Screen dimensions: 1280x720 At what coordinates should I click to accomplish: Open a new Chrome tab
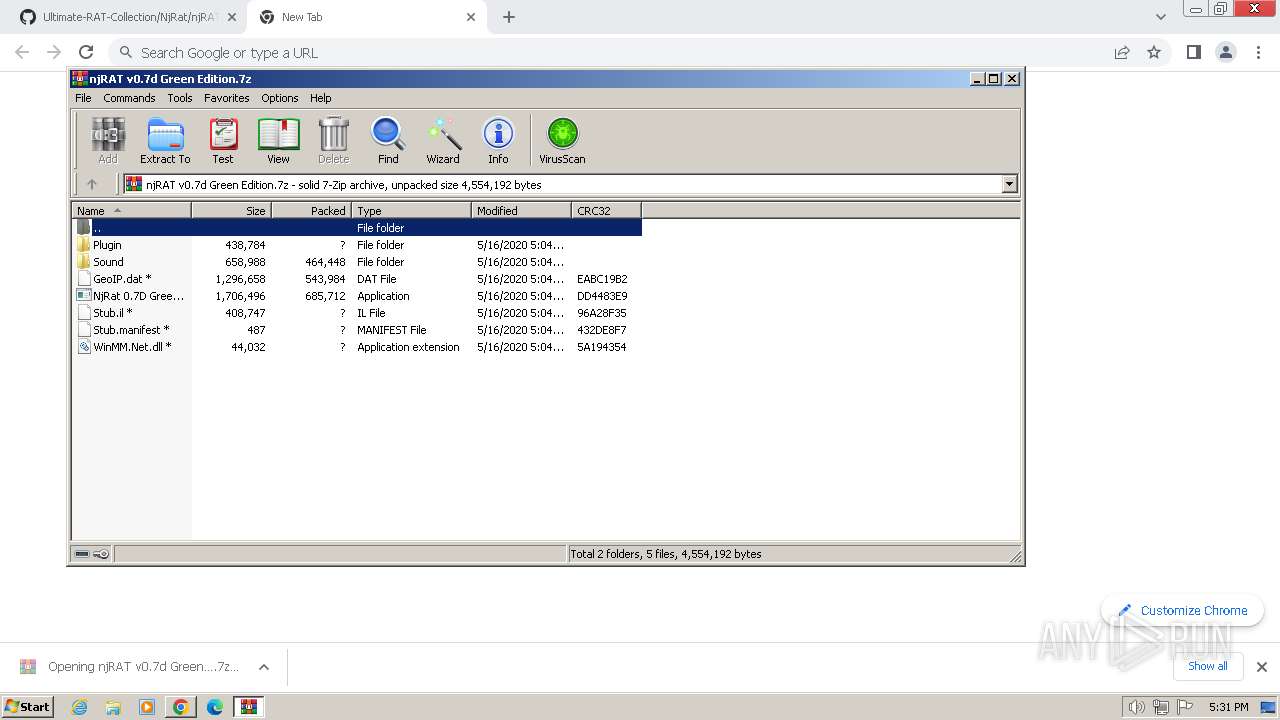click(x=509, y=17)
